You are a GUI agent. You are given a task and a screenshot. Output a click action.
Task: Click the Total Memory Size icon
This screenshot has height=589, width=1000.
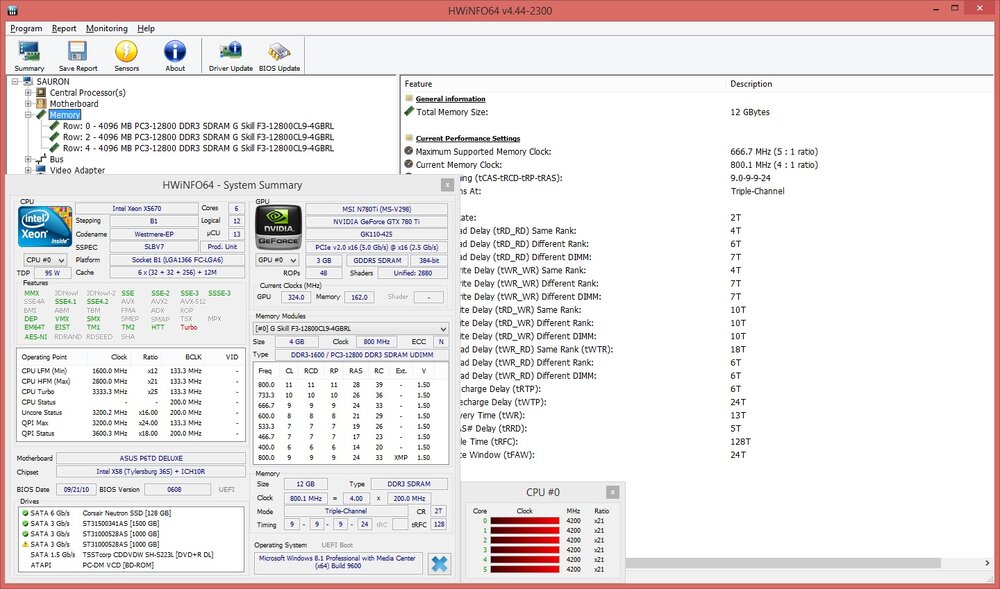click(409, 112)
